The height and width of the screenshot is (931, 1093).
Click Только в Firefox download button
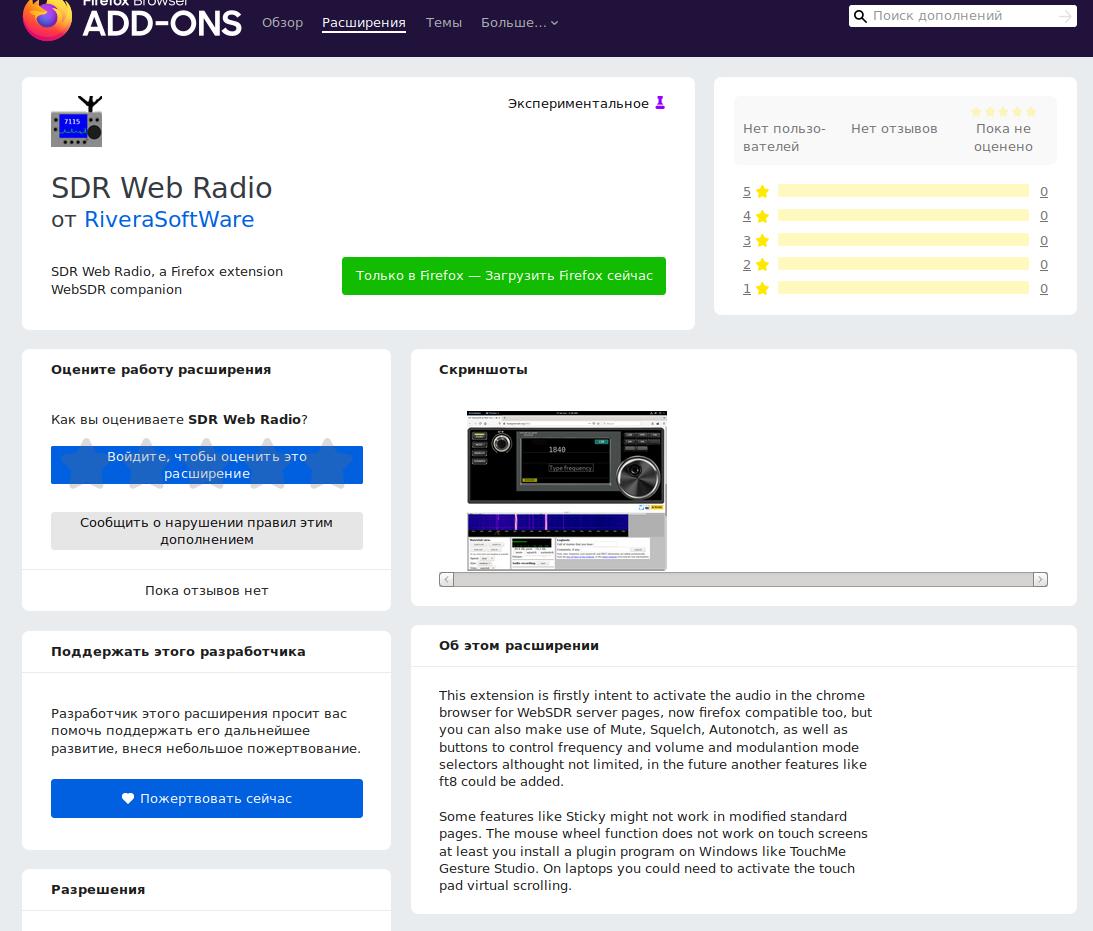point(504,276)
